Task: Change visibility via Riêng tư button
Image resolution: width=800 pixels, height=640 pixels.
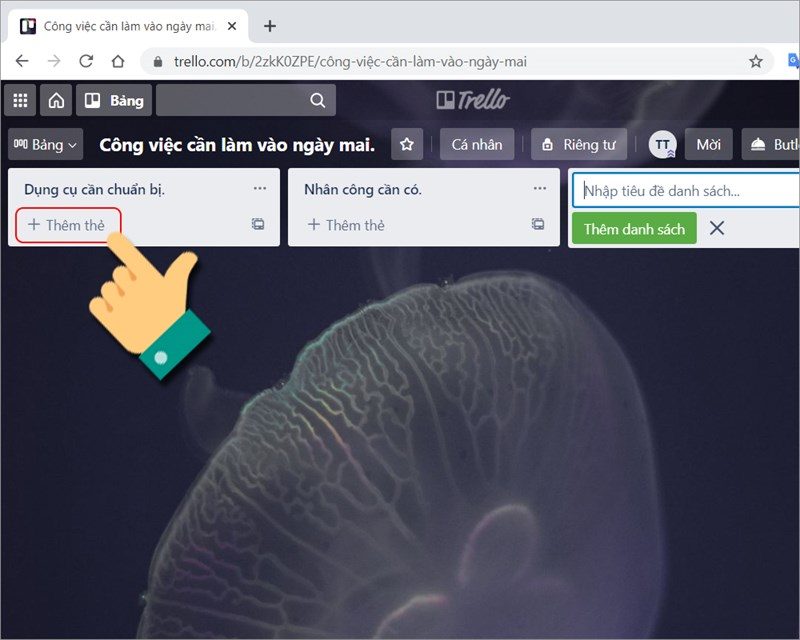Action: coord(578,145)
